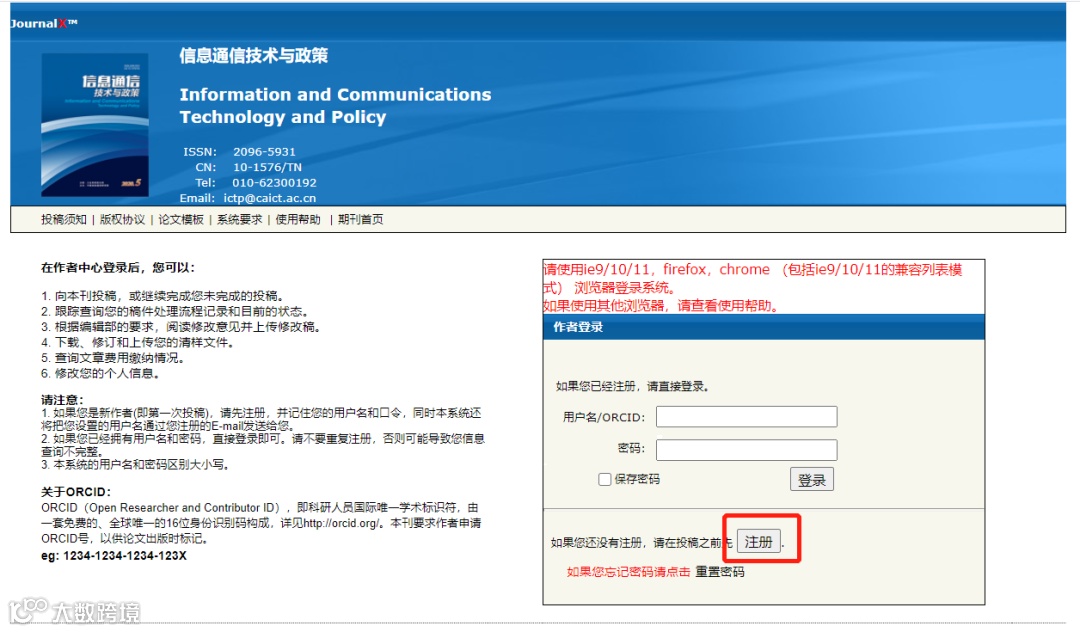Click list item 4. 下载、修订和上传您的清样文件
The width and height of the screenshot is (1080, 632).
[x=137, y=342]
